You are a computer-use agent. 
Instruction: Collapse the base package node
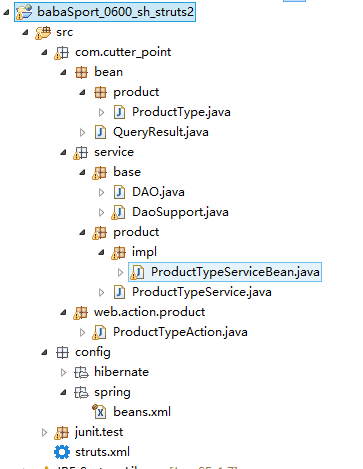coord(82,172)
